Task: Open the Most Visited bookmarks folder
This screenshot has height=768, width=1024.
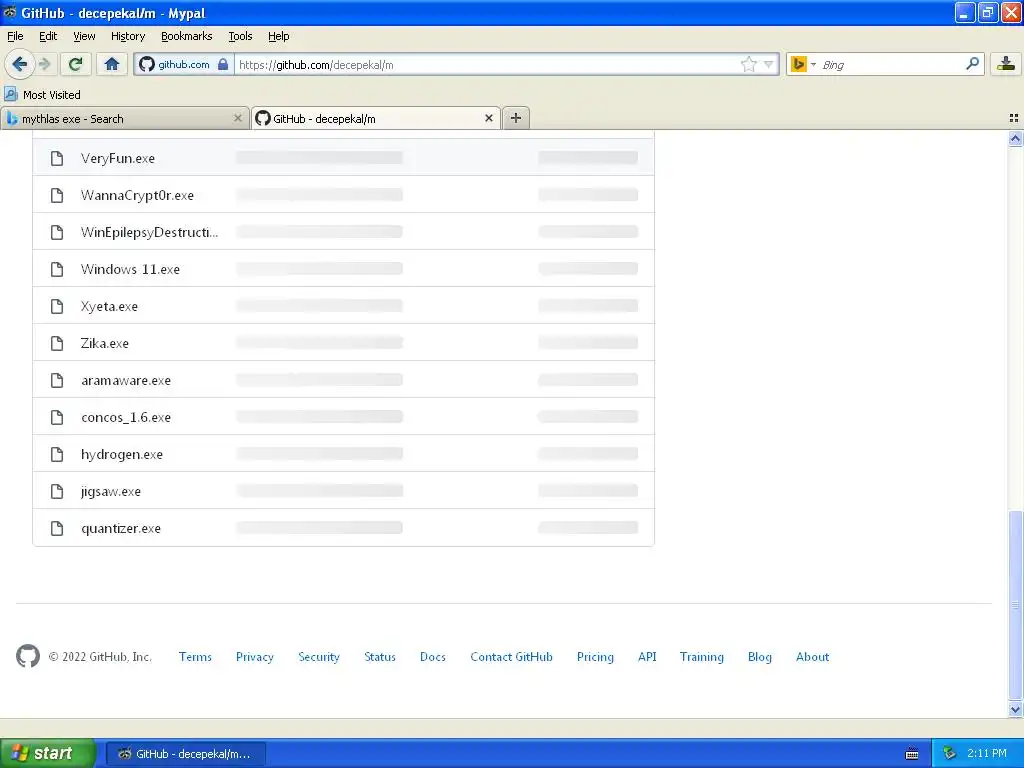Action: point(43,95)
